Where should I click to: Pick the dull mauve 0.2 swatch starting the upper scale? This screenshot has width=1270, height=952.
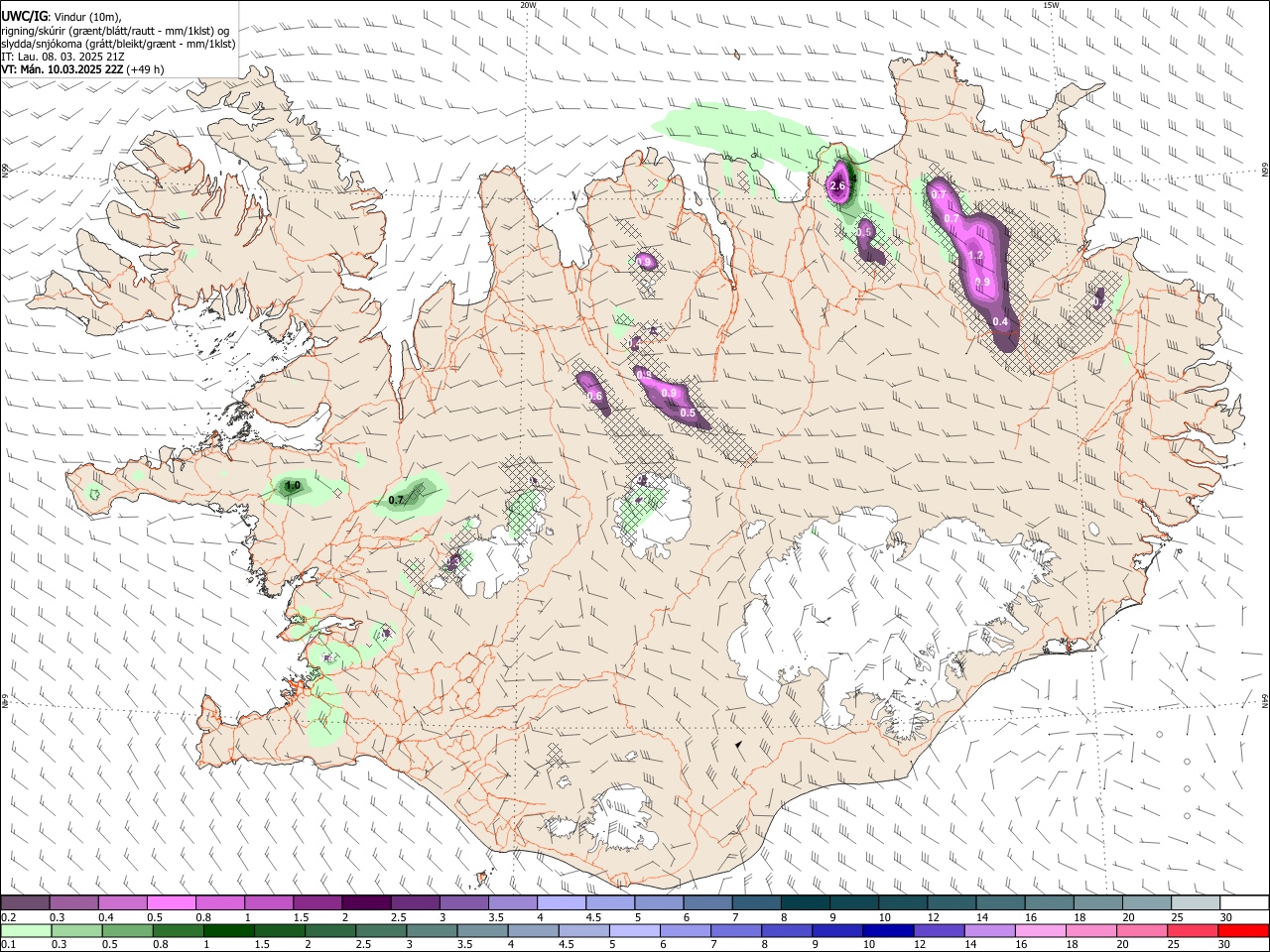pos(25,903)
